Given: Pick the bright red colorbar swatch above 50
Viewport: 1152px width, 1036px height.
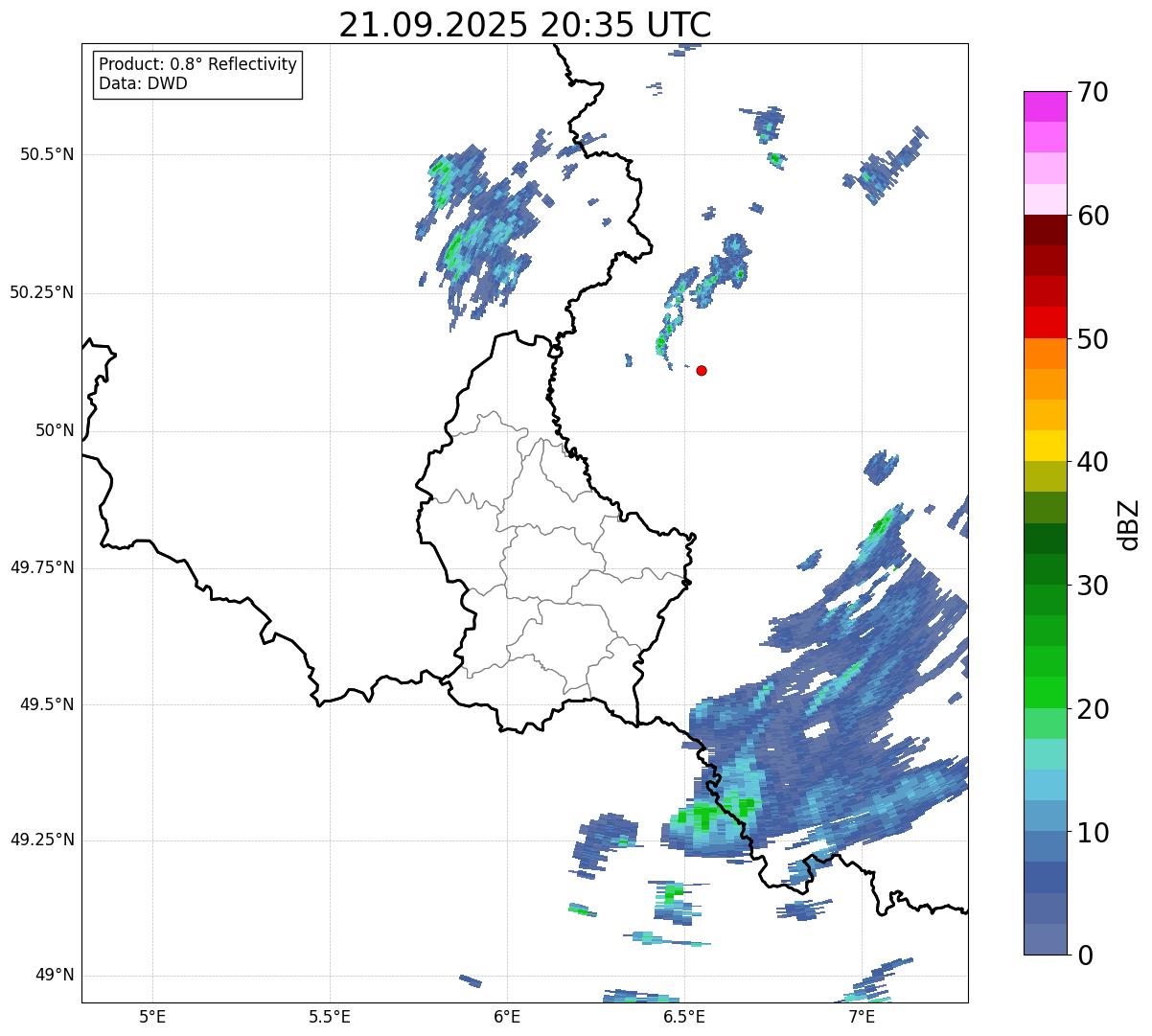Looking at the screenshot, I should point(1046,323).
